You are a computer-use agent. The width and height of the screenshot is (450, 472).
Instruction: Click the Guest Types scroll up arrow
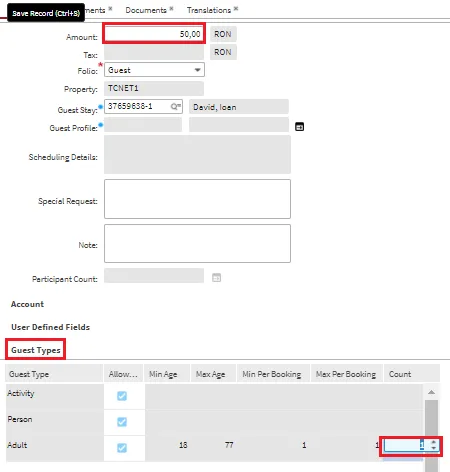point(431,392)
